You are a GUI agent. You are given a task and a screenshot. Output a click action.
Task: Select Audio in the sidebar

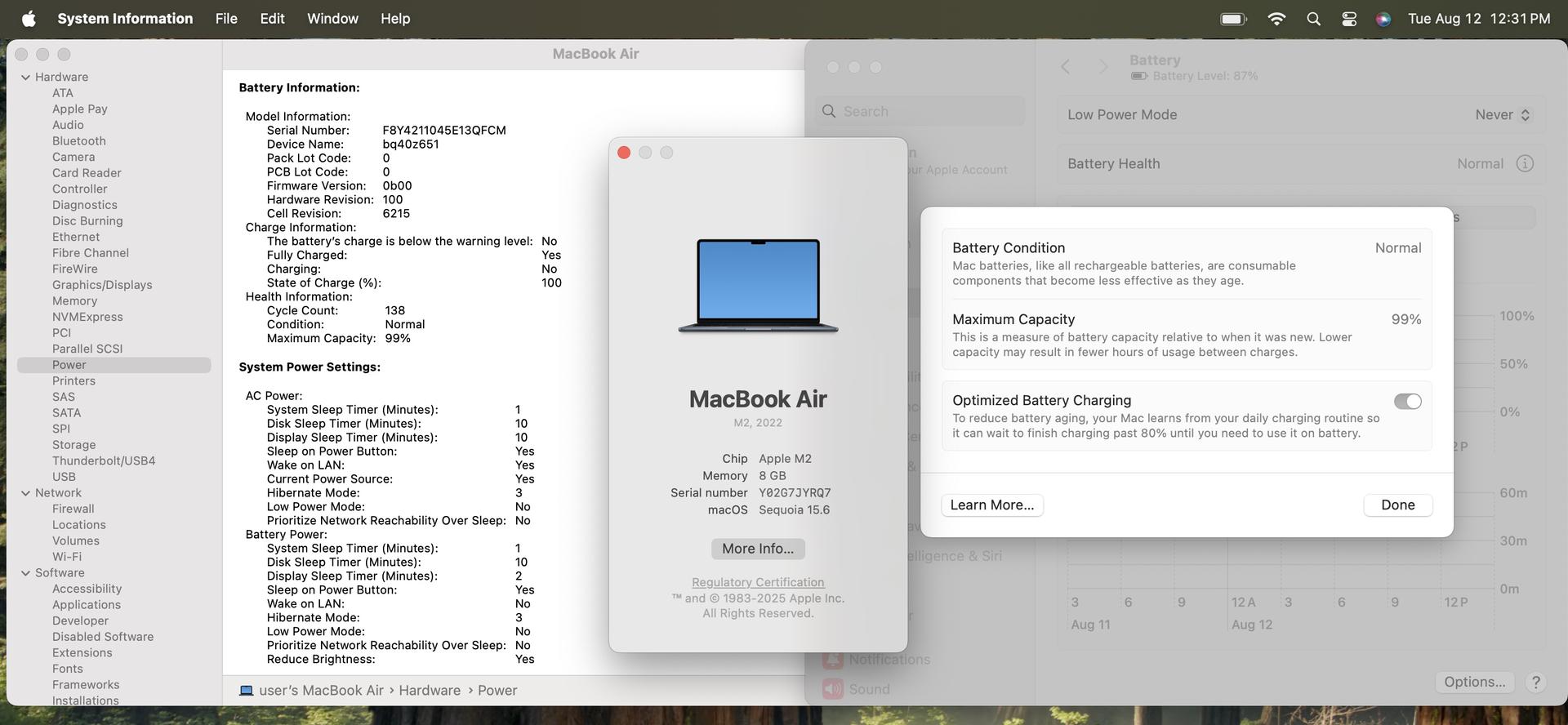pyautogui.click(x=68, y=125)
